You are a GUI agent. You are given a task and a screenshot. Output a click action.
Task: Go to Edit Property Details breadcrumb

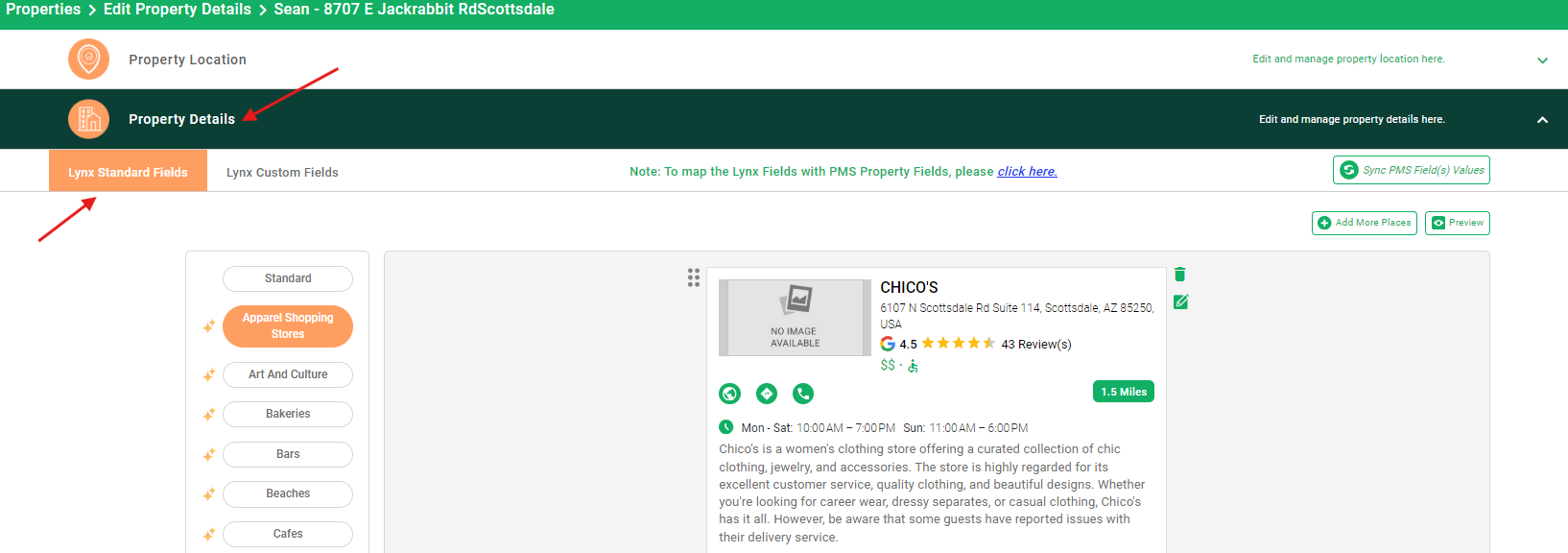pyautogui.click(x=178, y=10)
